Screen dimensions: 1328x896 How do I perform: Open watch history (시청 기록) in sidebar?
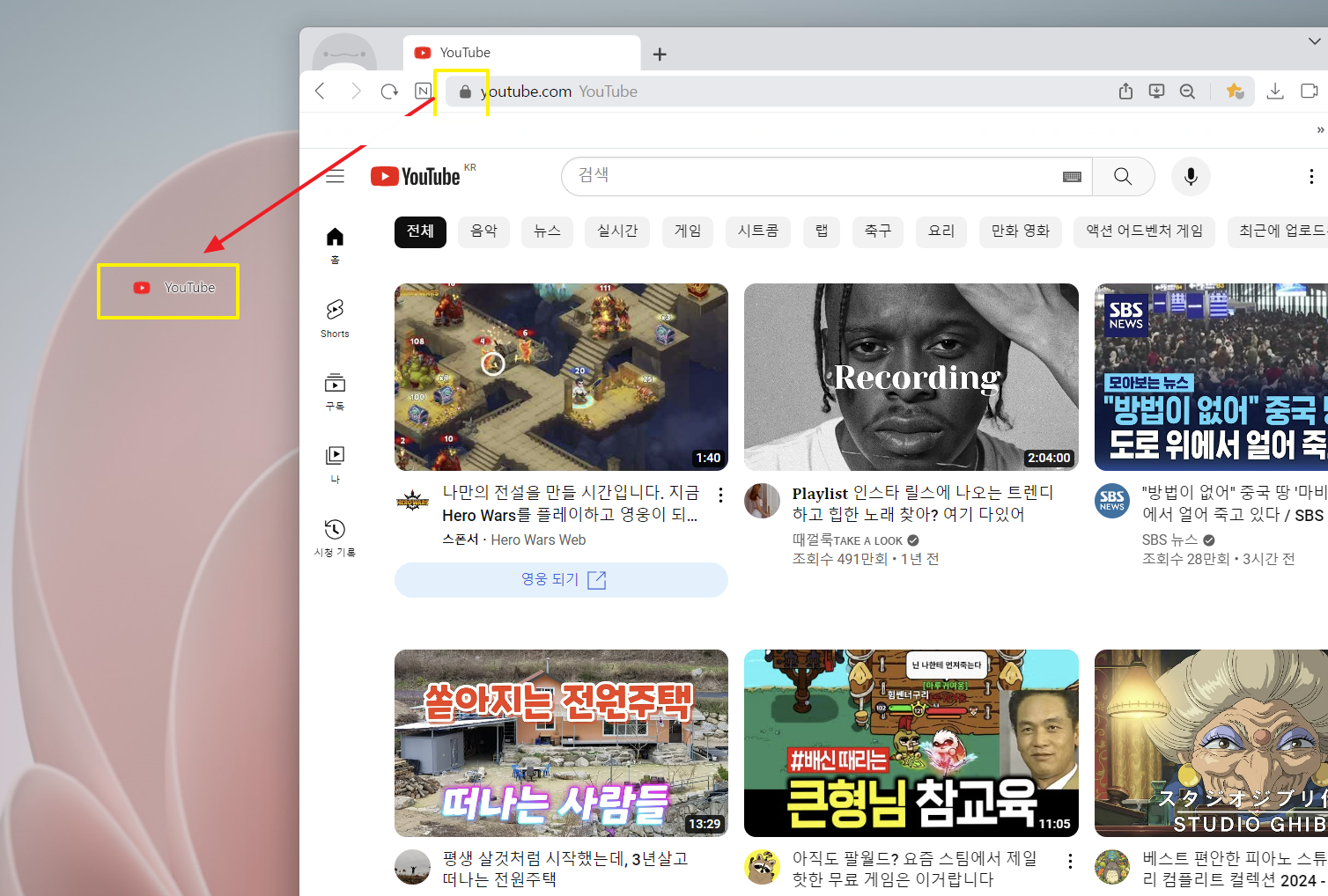tap(335, 538)
